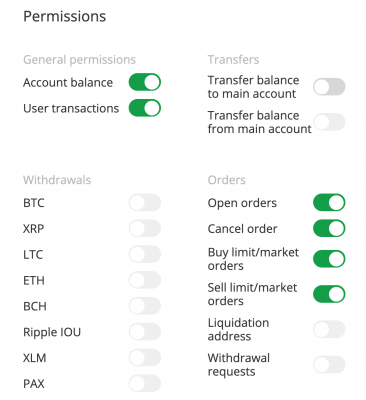Toggle Transfer balance from main account
The image size is (366, 400).
pos(329,122)
